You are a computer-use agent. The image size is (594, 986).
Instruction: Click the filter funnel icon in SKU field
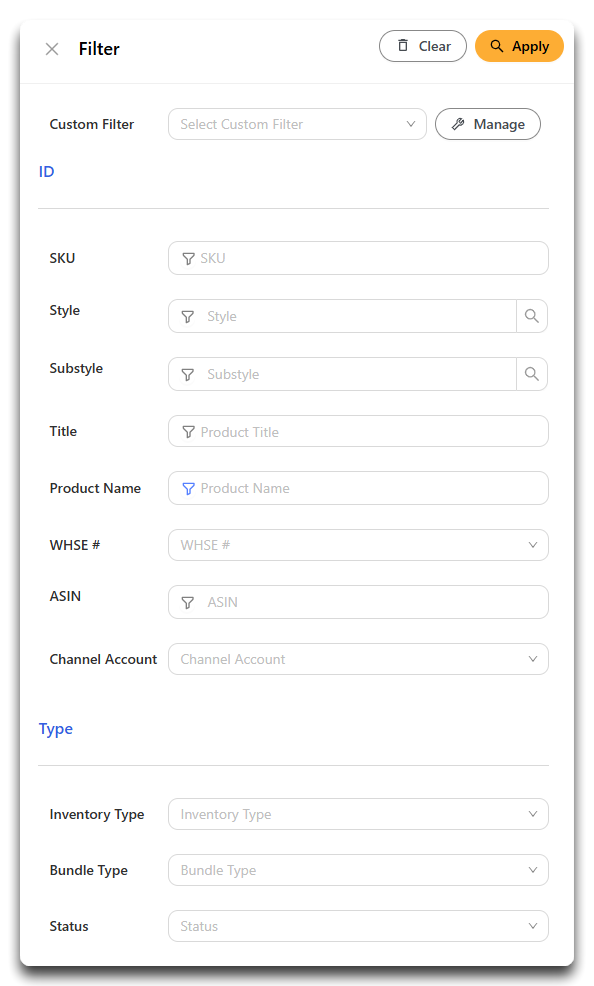tap(188, 258)
